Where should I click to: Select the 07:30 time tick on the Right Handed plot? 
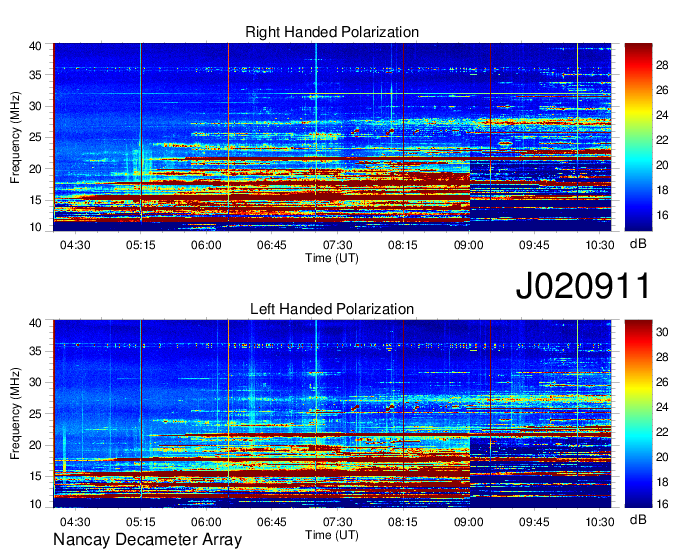point(337,245)
